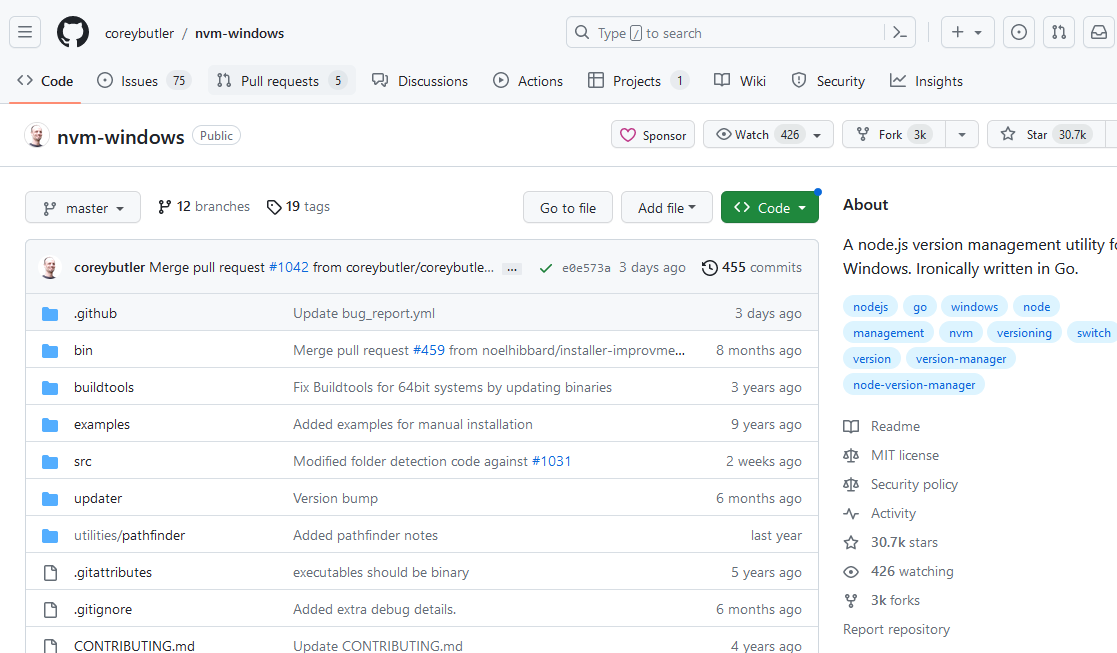Viewport: 1117px width, 653px height.
Task: Open the Discussions tab
Action: pos(420,81)
